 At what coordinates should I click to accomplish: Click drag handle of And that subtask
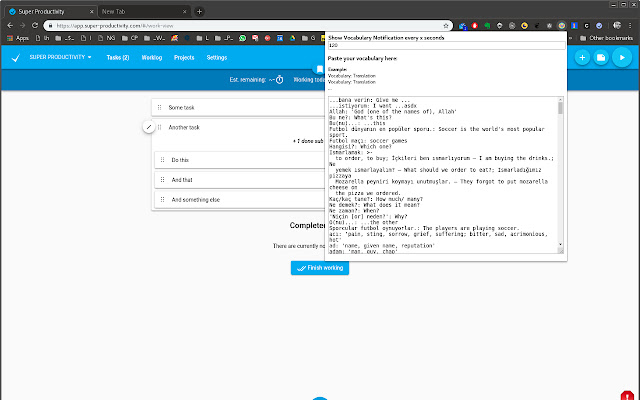(x=162, y=180)
